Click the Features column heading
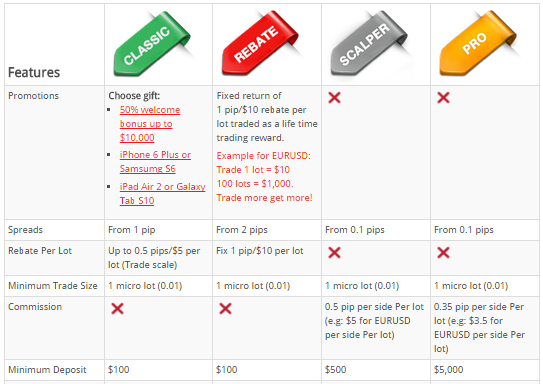The height and width of the screenshot is (384, 543). point(34,72)
